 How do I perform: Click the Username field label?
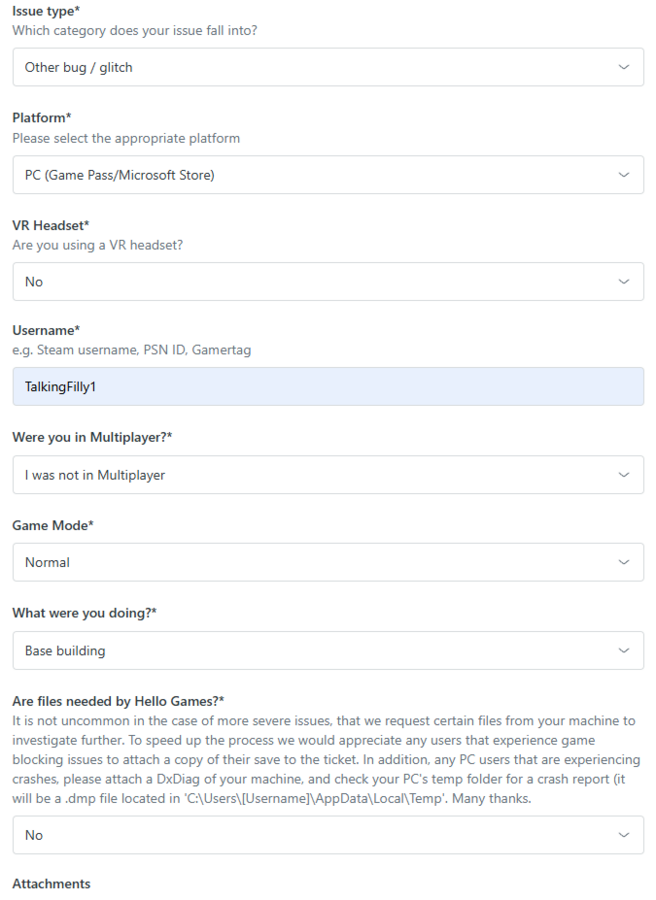[x=46, y=330]
